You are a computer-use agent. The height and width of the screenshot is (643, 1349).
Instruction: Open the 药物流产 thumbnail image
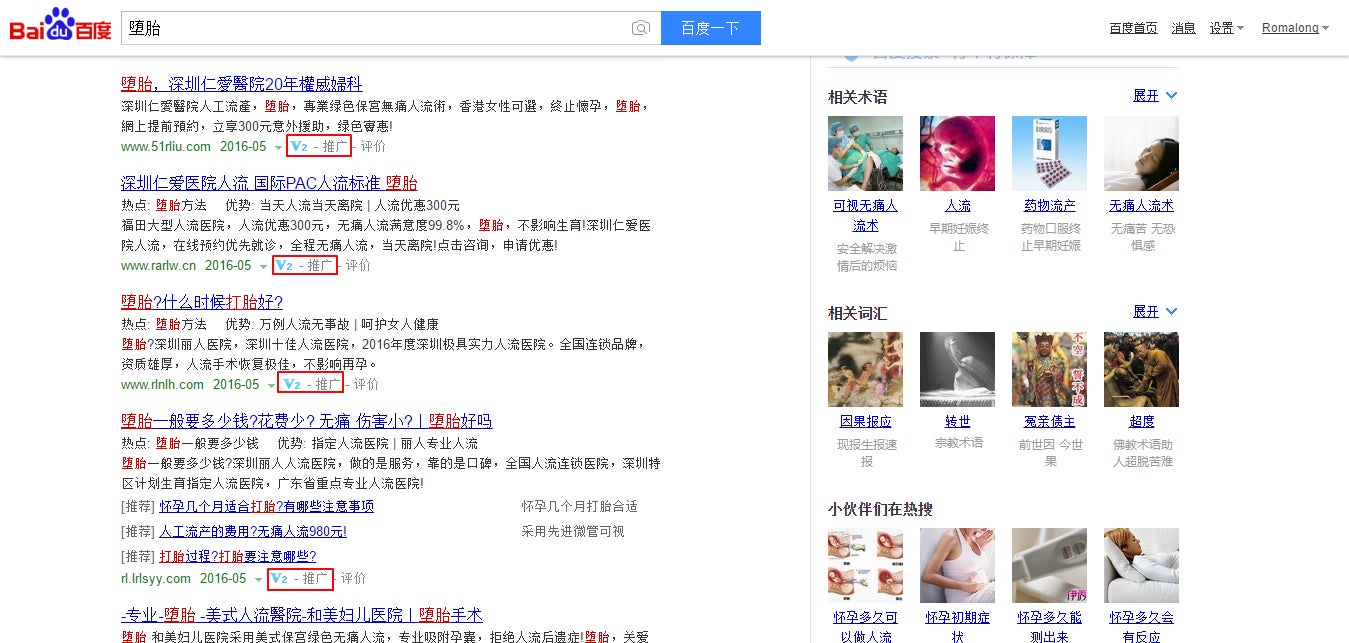[1049, 153]
